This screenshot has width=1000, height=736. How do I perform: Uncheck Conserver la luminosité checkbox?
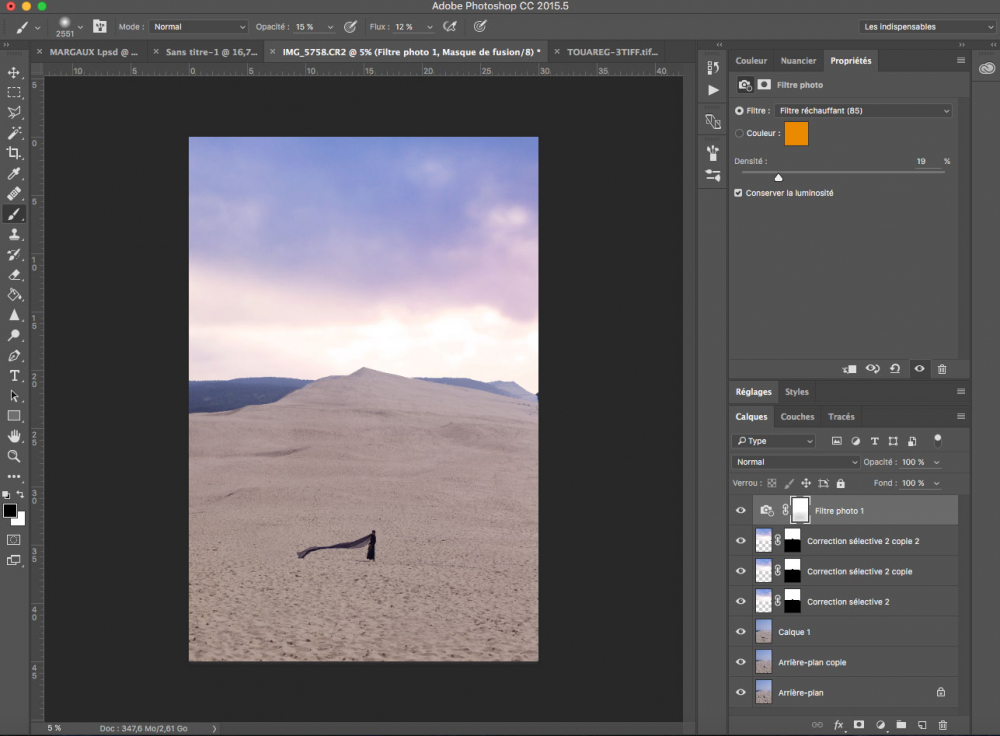(738, 193)
